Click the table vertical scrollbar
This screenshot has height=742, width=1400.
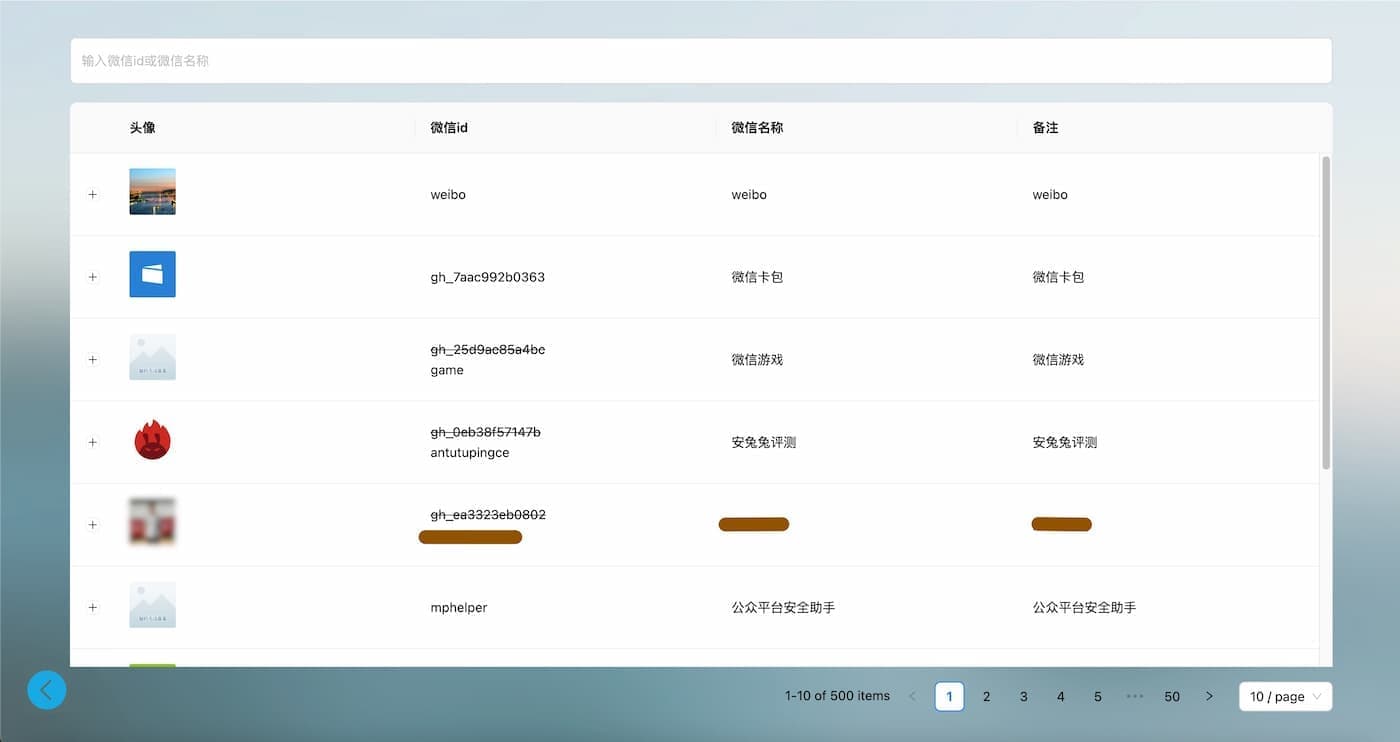[x=1326, y=312]
